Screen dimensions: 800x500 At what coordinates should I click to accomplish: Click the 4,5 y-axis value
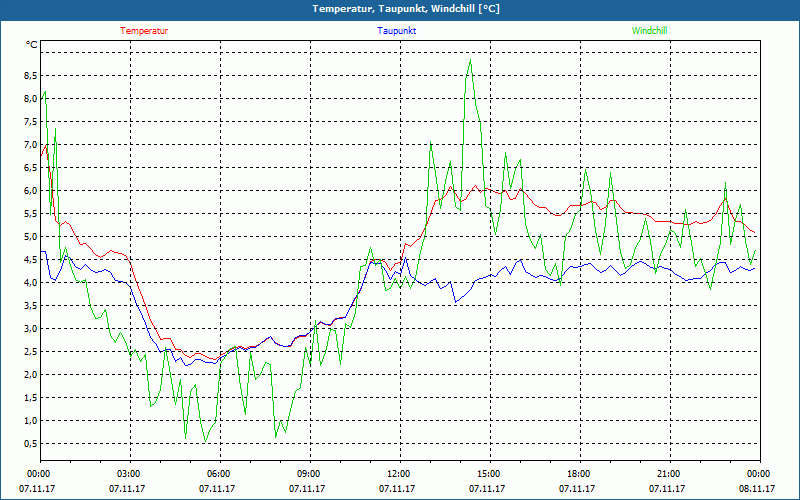click(x=31, y=259)
